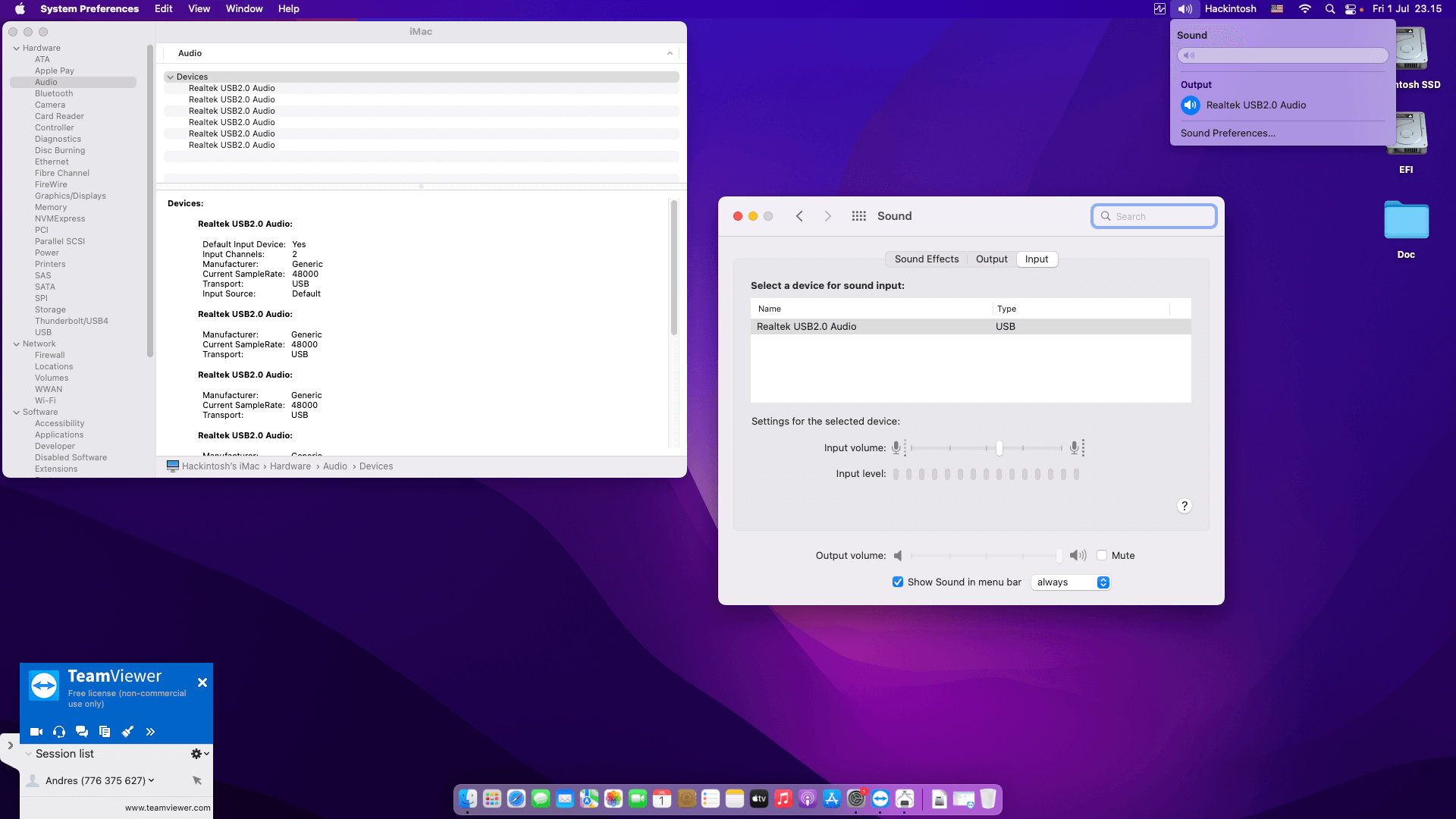1456x819 pixels.
Task: Collapse the Network section in sidebar
Action: [x=17, y=344]
